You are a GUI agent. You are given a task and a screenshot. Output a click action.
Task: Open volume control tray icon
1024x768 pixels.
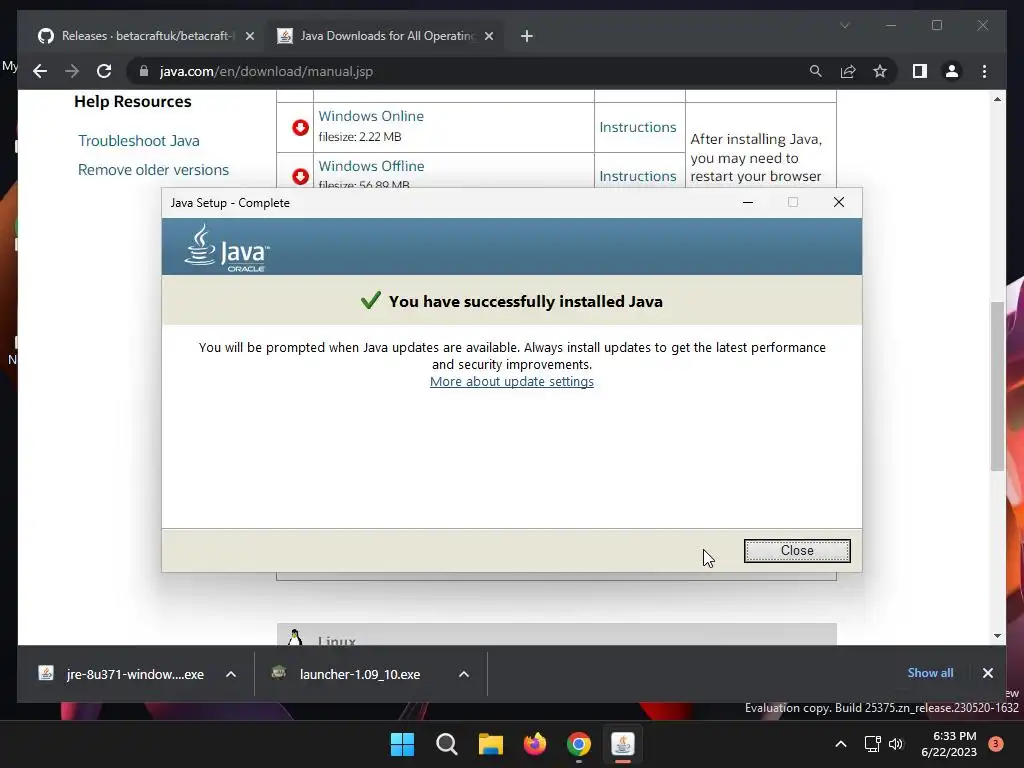896,744
